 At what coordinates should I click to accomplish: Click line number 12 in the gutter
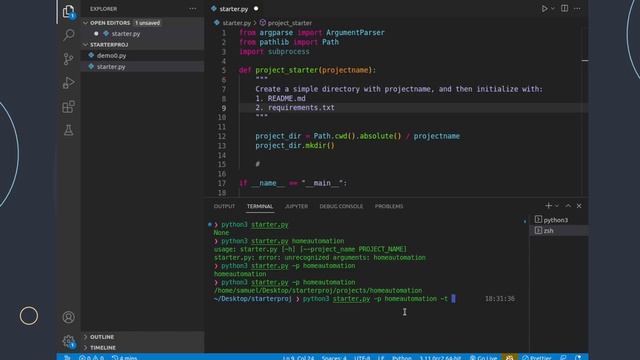click(222, 136)
